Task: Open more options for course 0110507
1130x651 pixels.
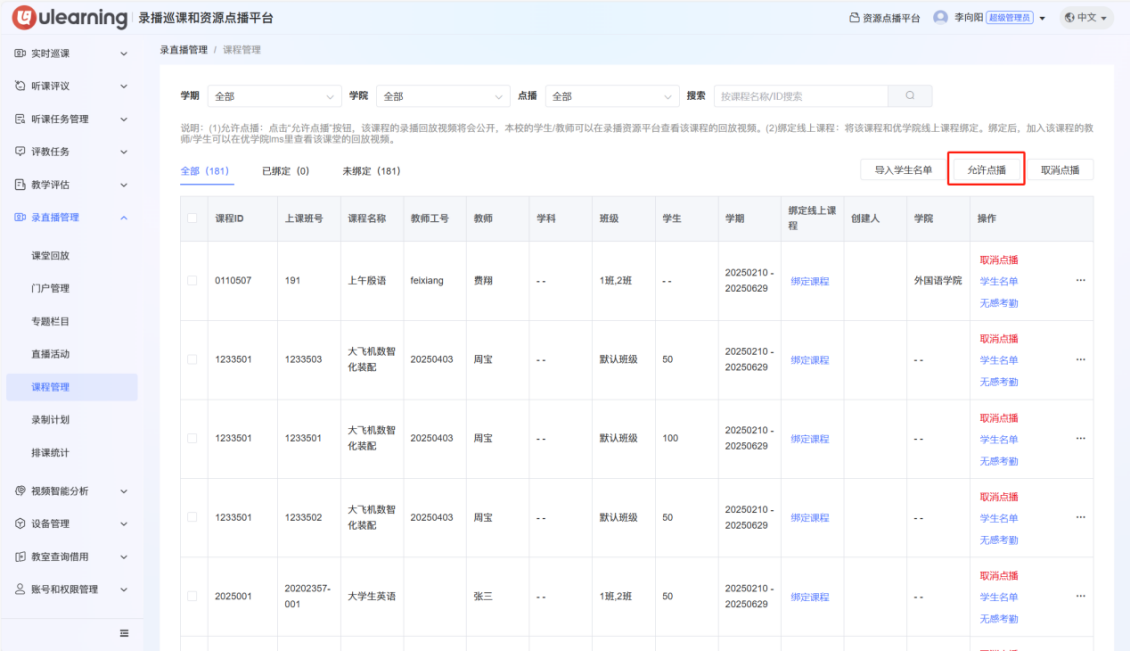Action: click(x=1080, y=281)
